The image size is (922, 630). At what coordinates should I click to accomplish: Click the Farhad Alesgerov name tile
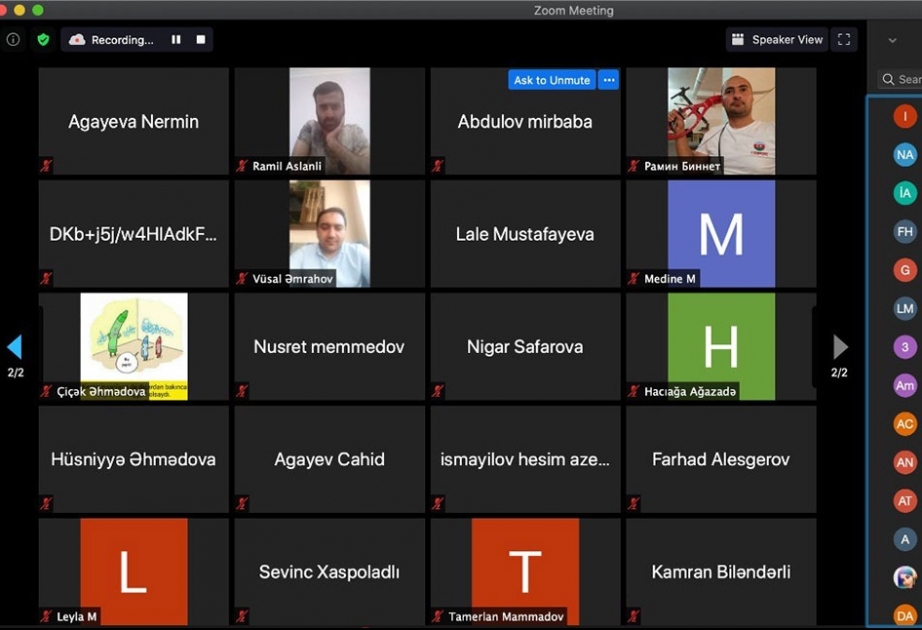pos(721,459)
